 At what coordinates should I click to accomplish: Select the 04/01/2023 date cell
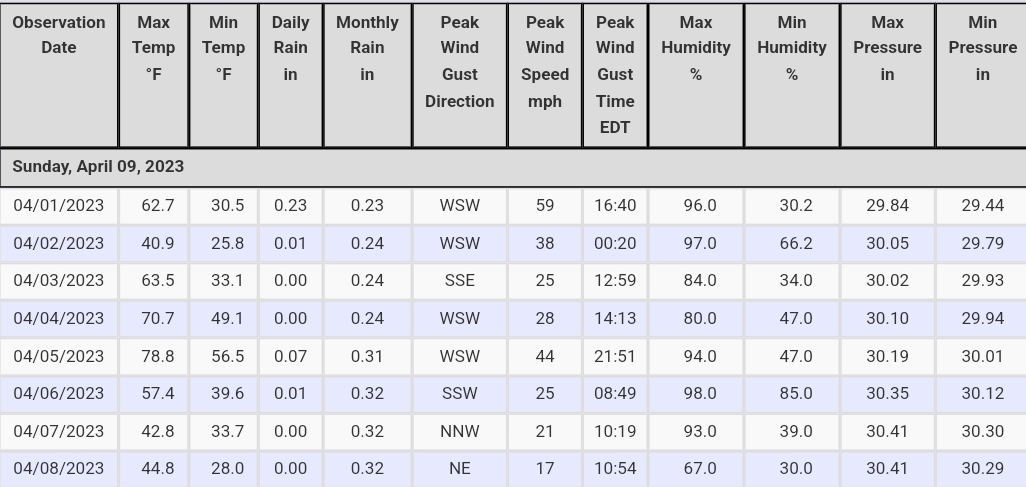click(x=59, y=206)
